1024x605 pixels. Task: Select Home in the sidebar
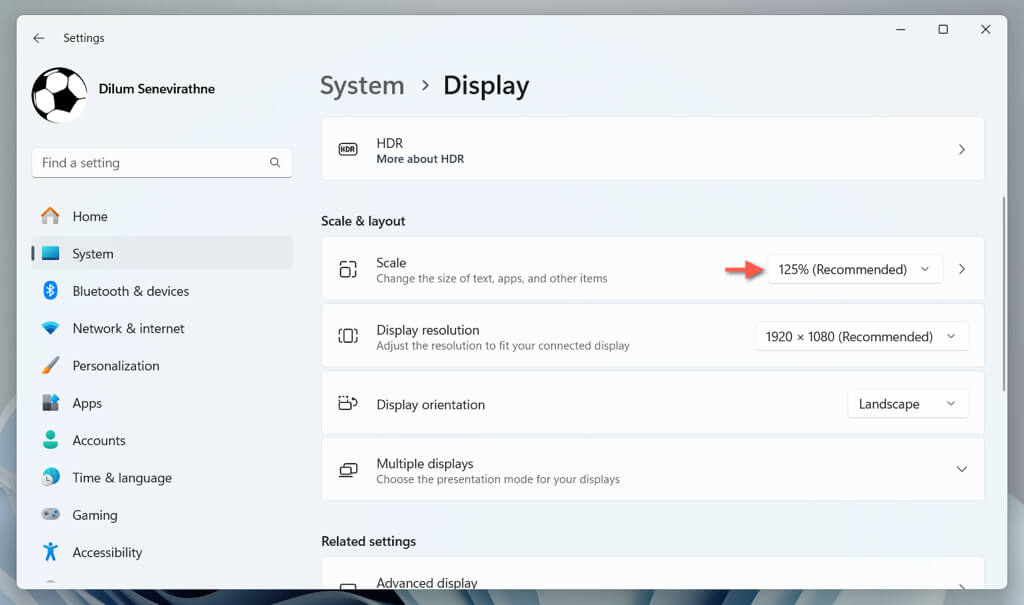90,216
